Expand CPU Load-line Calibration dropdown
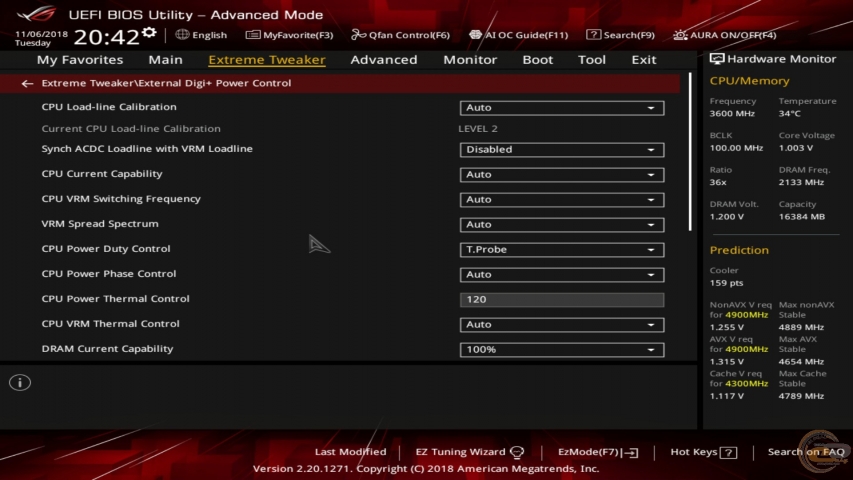The image size is (853, 480). 561,108
